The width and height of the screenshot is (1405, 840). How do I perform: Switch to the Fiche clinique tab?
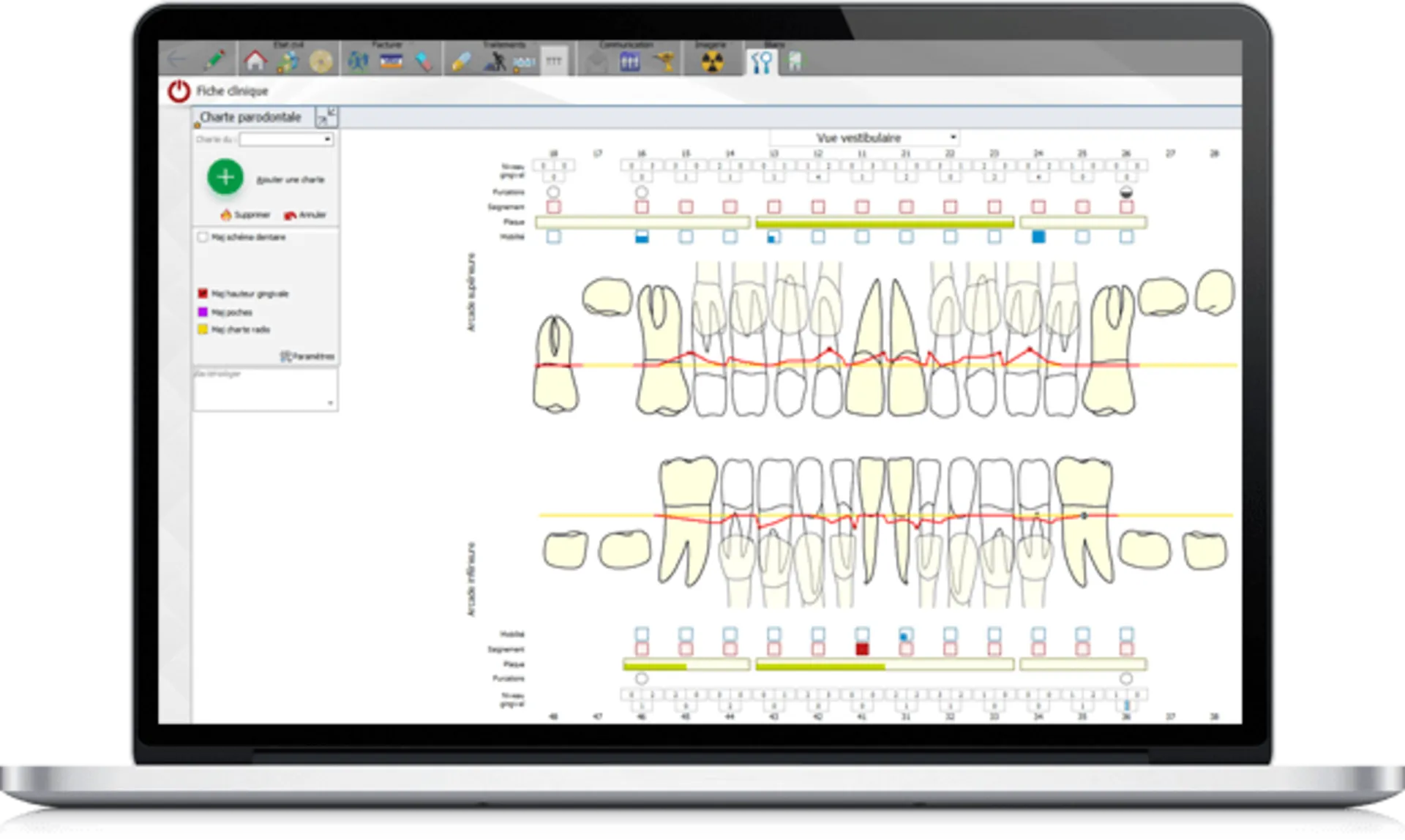(231, 91)
